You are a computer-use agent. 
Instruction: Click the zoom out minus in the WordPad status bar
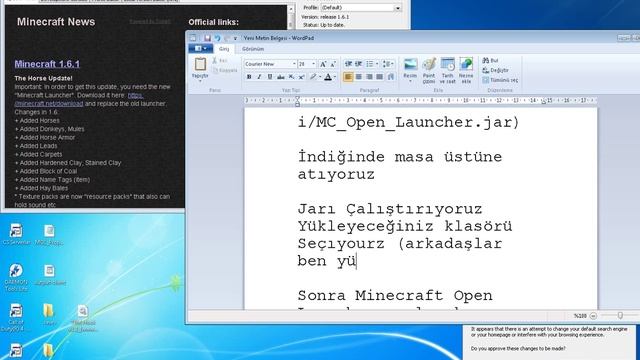coord(593,316)
